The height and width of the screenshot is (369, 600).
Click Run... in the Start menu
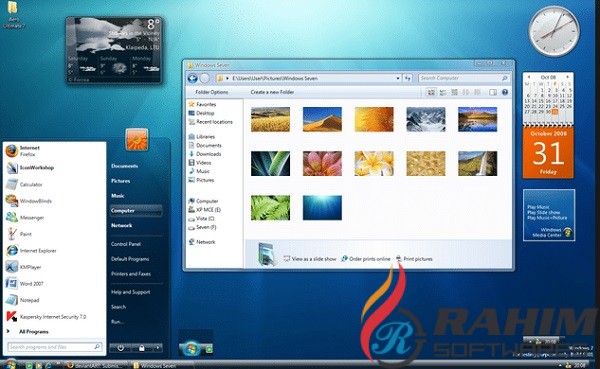tap(117, 322)
